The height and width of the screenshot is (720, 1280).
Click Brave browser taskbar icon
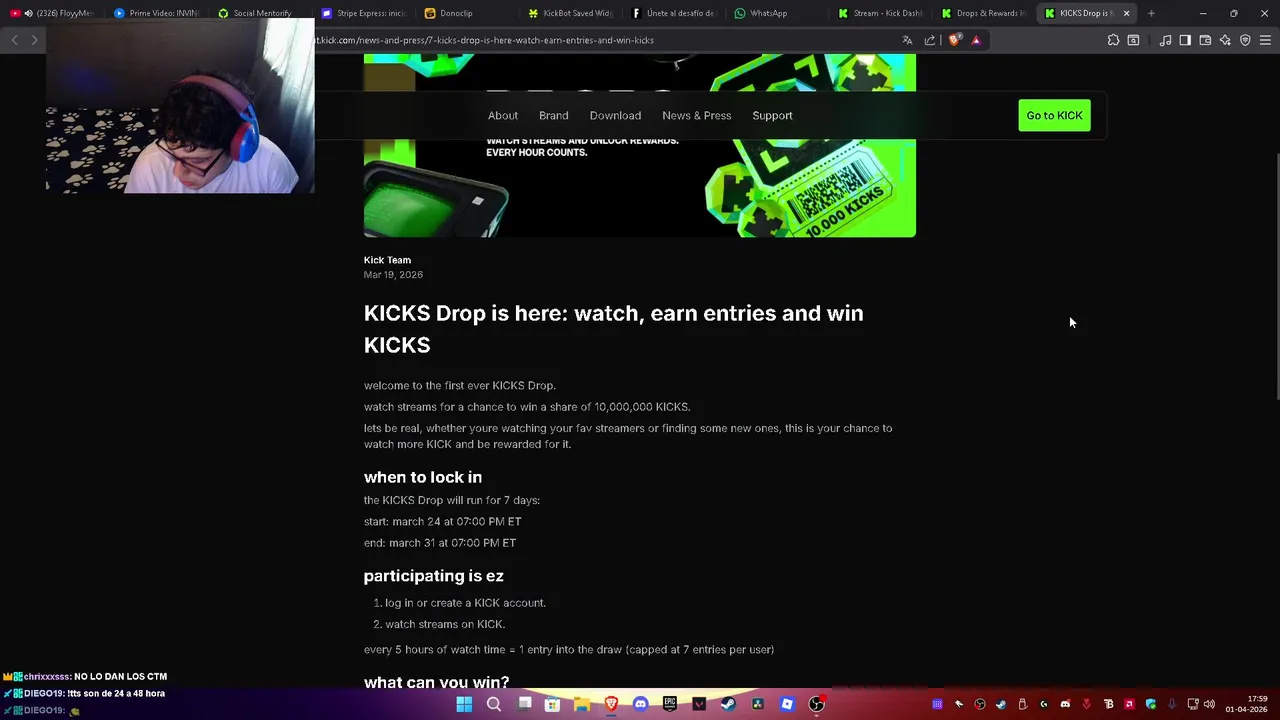611,704
